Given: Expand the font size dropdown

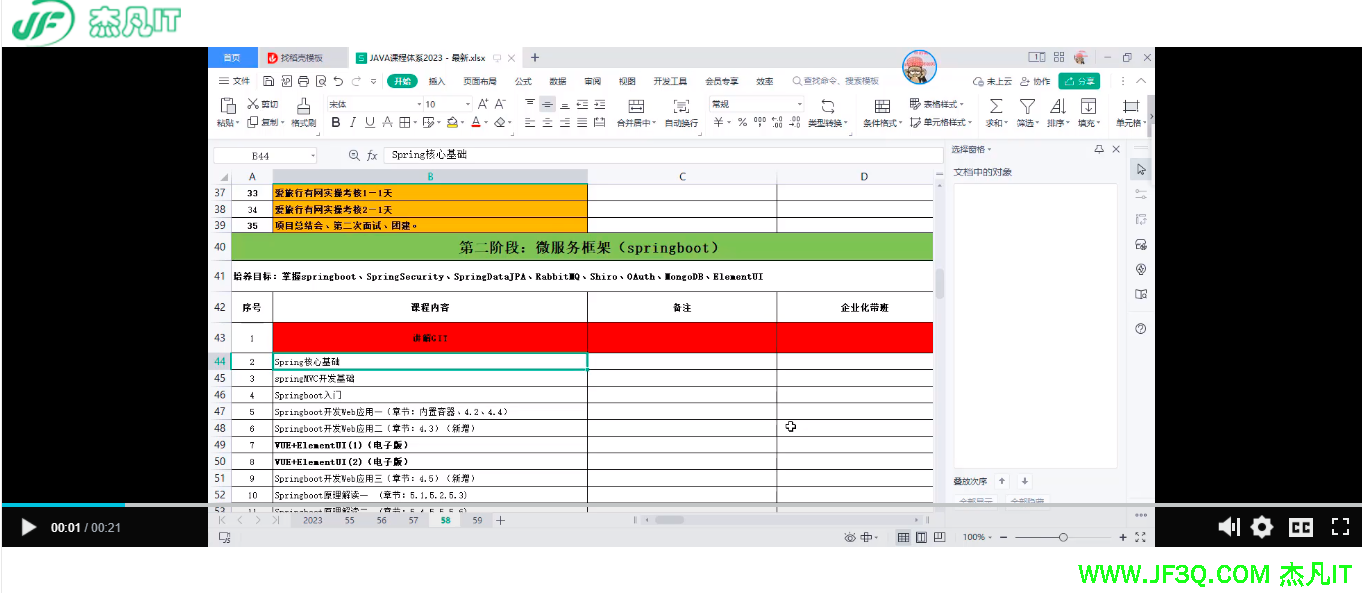Looking at the screenshot, I should click(x=467, y=104).
